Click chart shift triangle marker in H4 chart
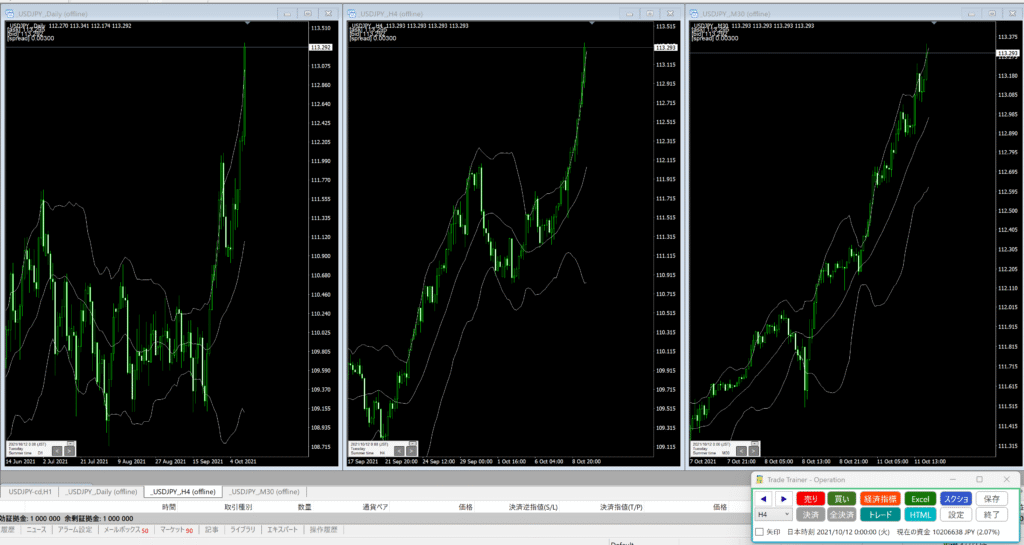Image resolution: width=1024 pixels, height=545 pixels. pyautogui.click(x=591, y=23)
